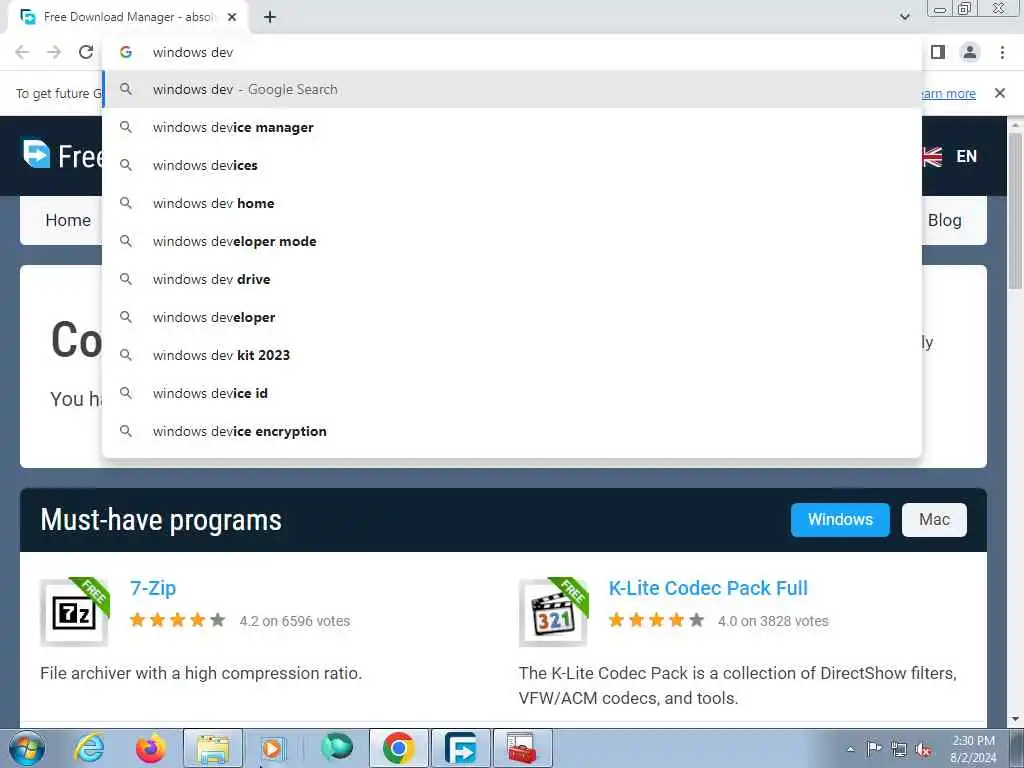Open the Action Center flag icon
The height and width of the screenshot is (768, 1024).
tap(874, 748)
